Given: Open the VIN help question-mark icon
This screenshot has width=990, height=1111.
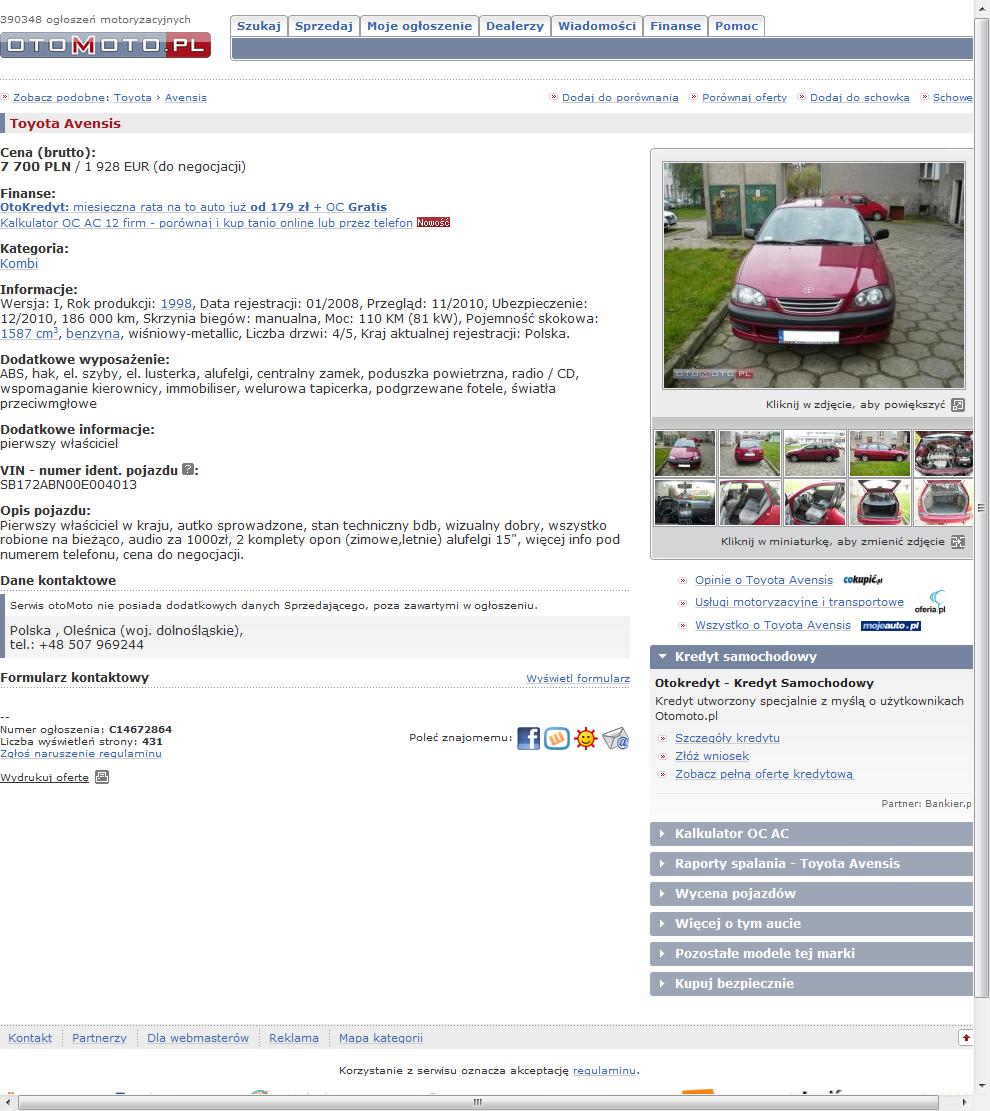Looking at the screenshot, I should [x=188, y=469].
